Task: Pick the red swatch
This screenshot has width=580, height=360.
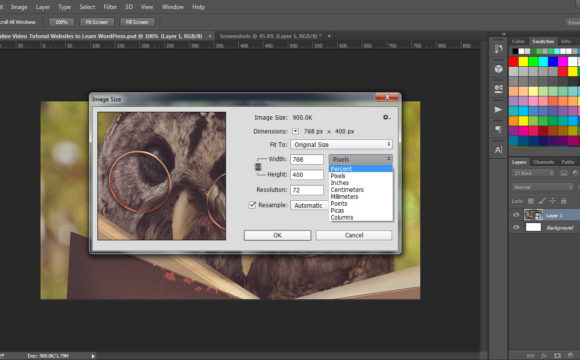Action: 513,61
